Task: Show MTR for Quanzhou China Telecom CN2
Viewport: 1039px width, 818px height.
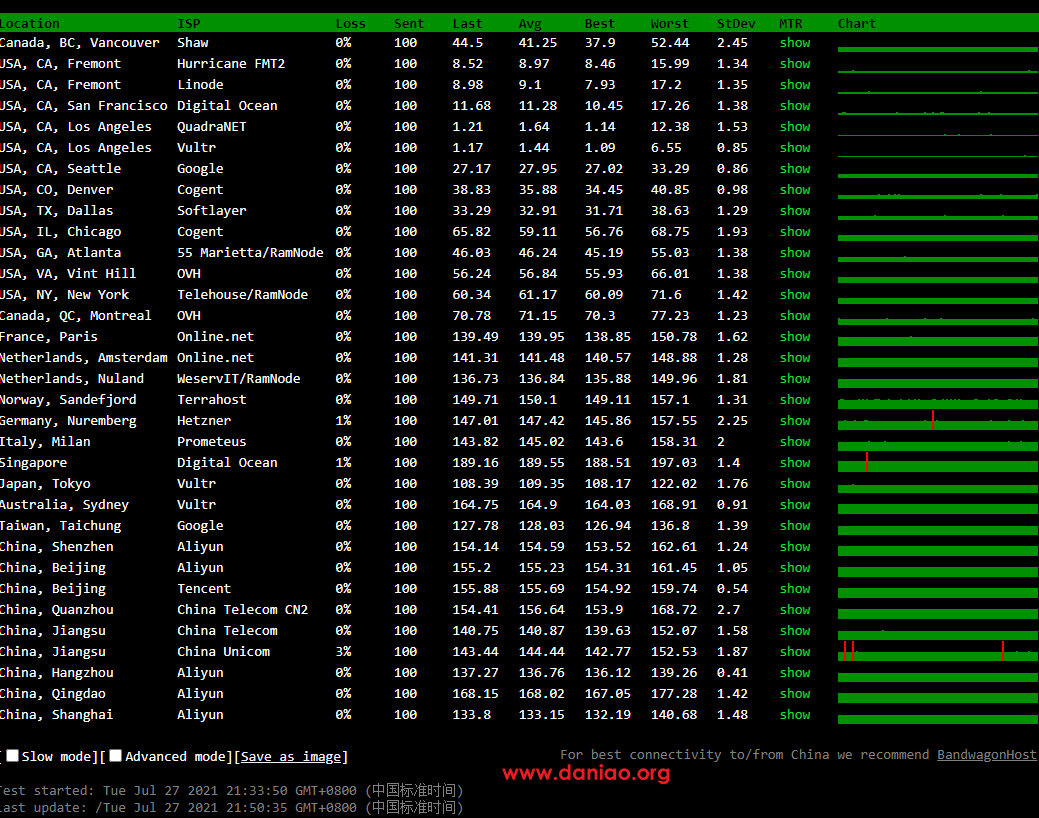Action: click(794, 610)
